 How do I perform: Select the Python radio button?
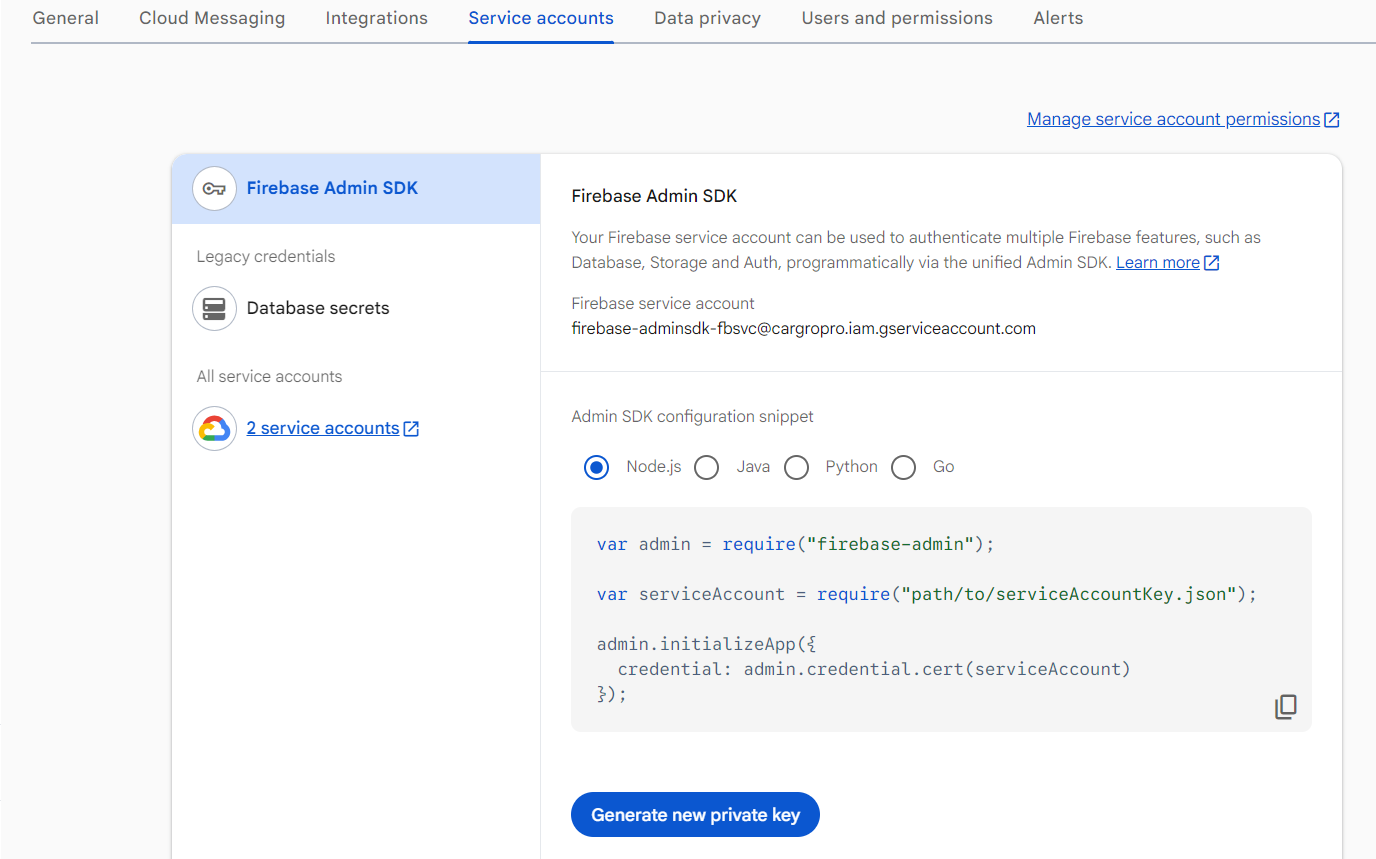(796, 467)
